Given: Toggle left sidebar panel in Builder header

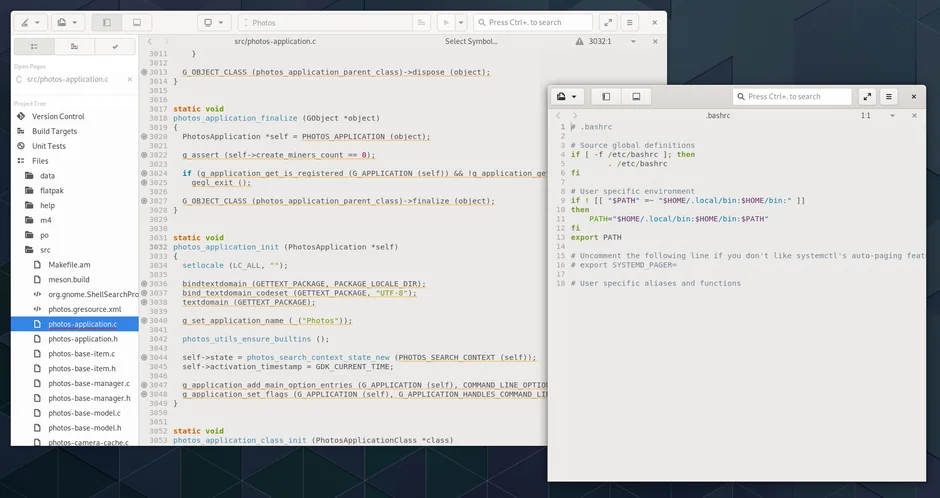Looking at the screenshot, I should coord(108,22).
